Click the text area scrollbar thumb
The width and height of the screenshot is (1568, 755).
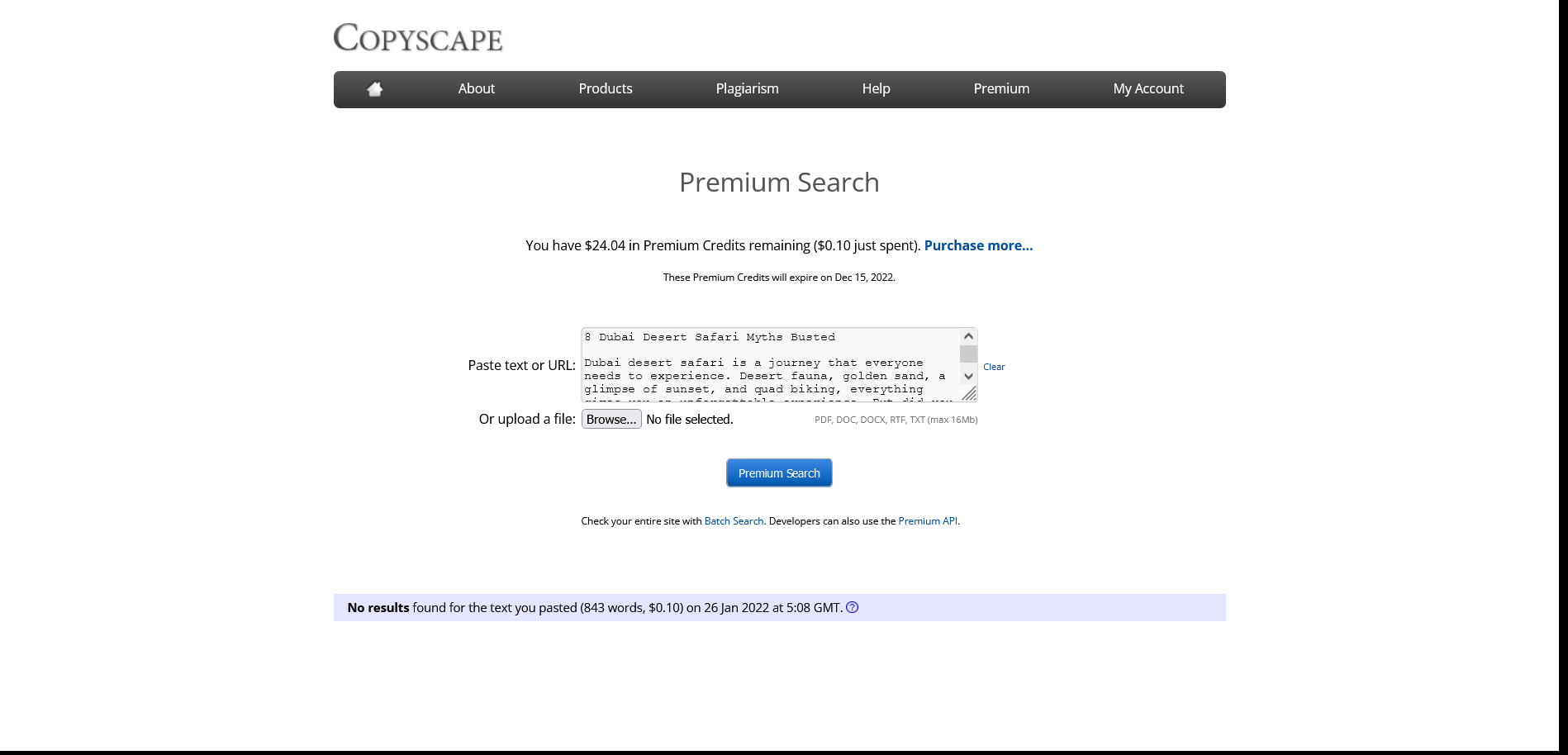tap(968, 354)
